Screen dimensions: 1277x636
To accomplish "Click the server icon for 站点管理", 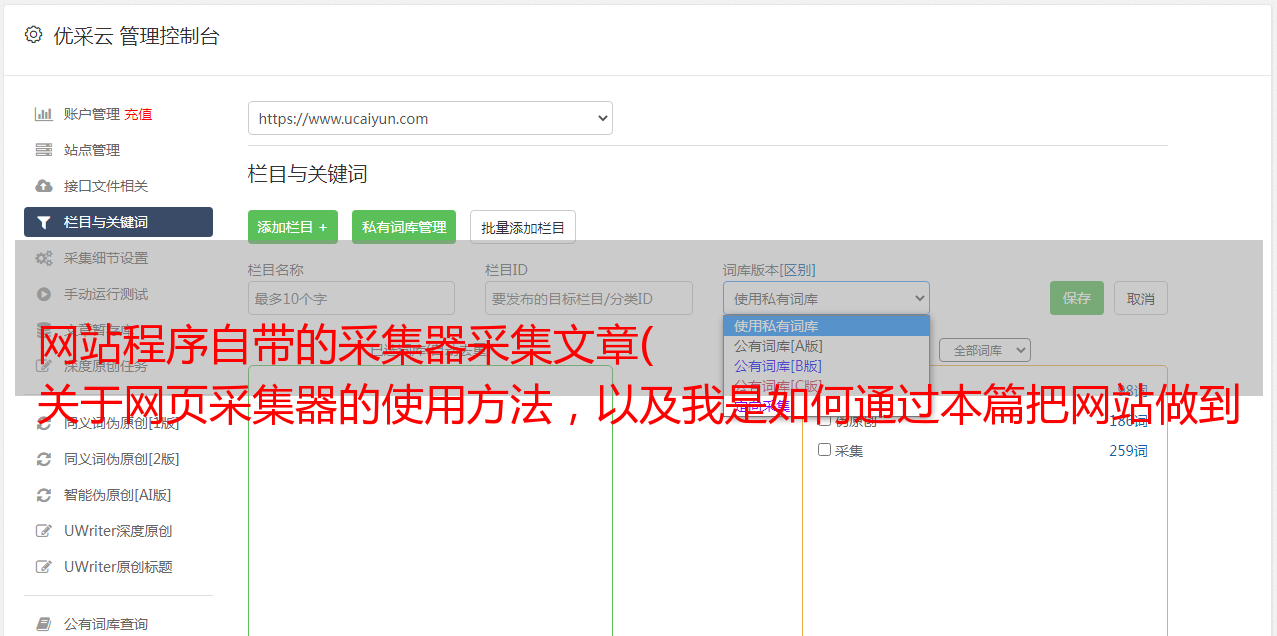I will coord(43,150).
